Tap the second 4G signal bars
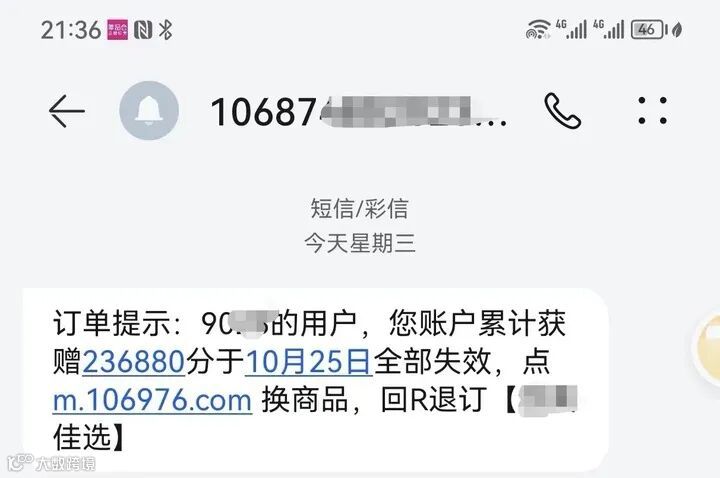This screenshot has height=478, width=720. (x=608, y=29)
